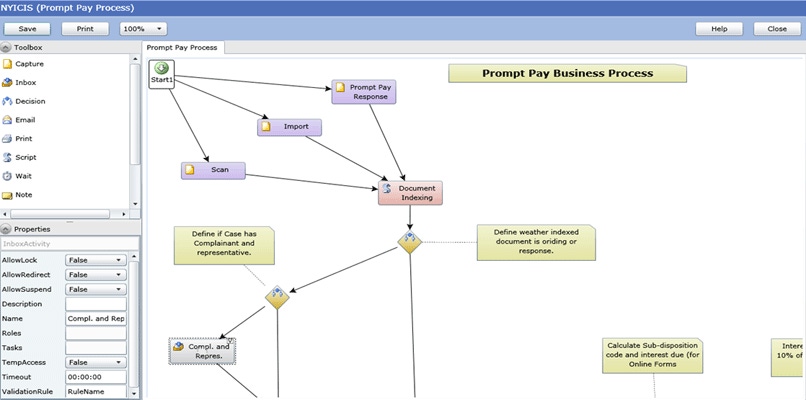Choose the Decision tool icon

pos(8,101)
